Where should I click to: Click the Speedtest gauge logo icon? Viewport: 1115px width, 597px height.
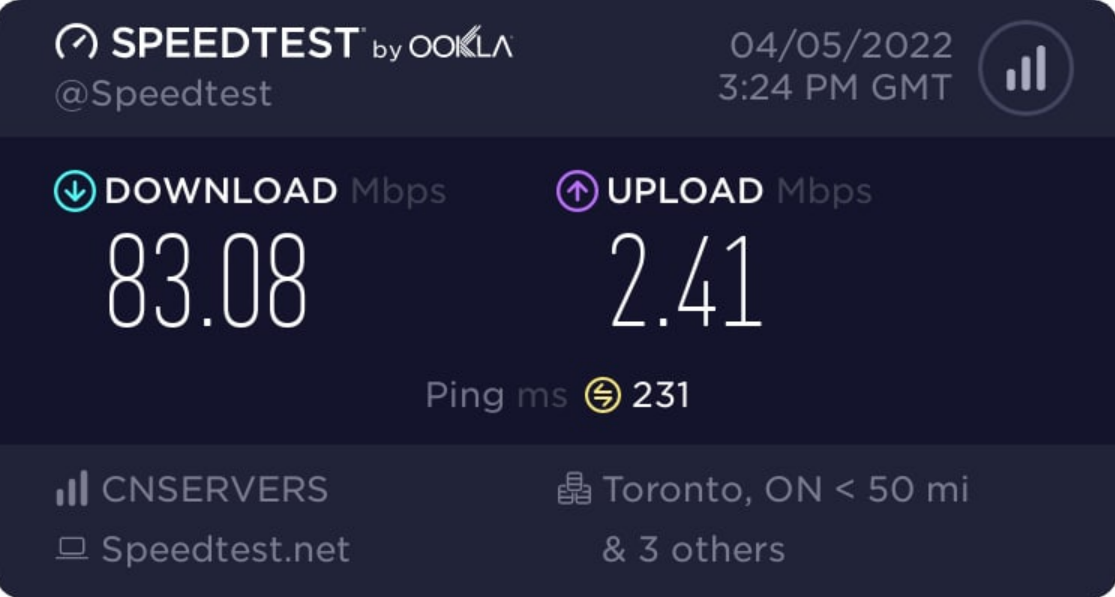point(77,43)
